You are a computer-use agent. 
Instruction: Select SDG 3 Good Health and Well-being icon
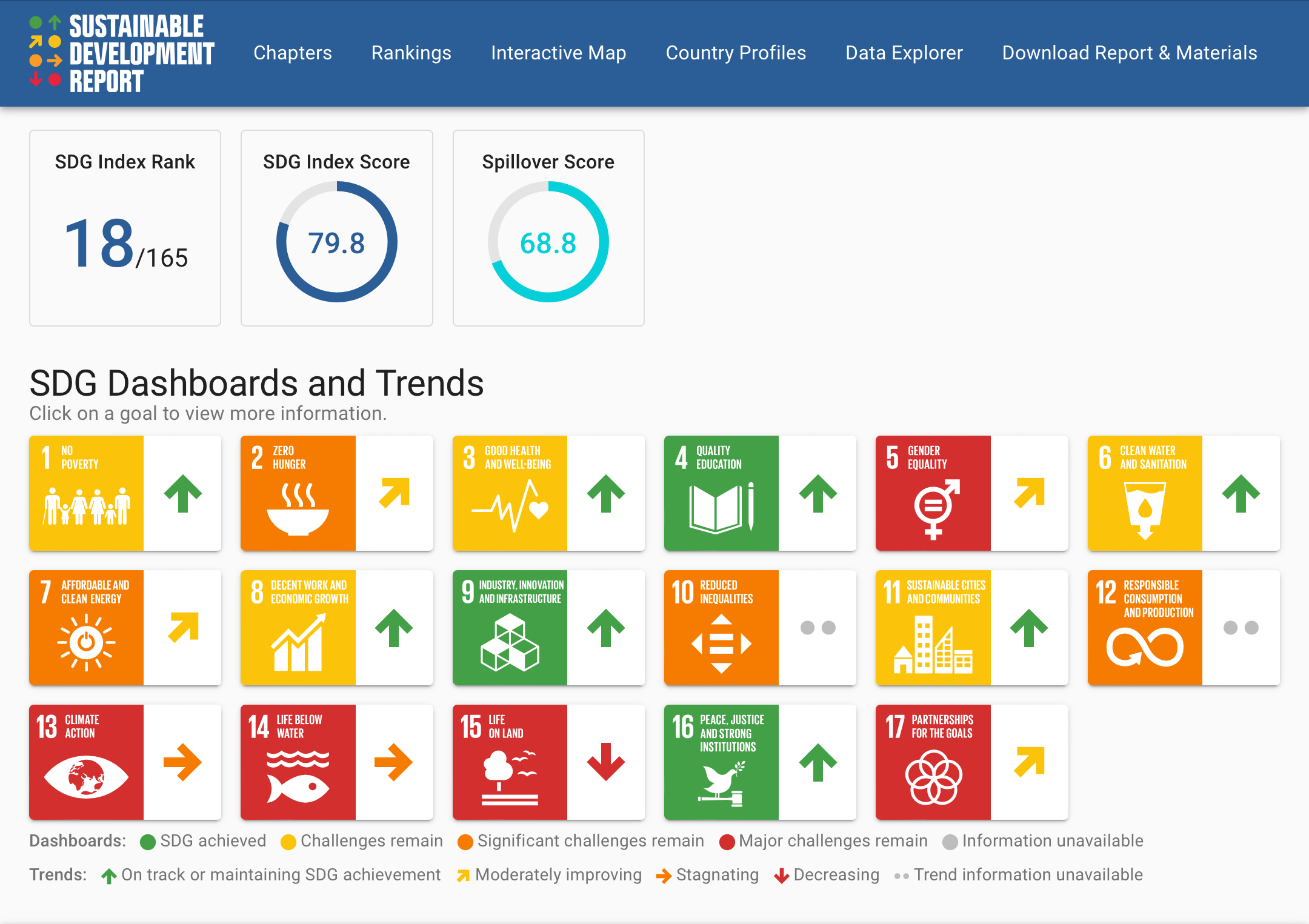coord(510,493)
